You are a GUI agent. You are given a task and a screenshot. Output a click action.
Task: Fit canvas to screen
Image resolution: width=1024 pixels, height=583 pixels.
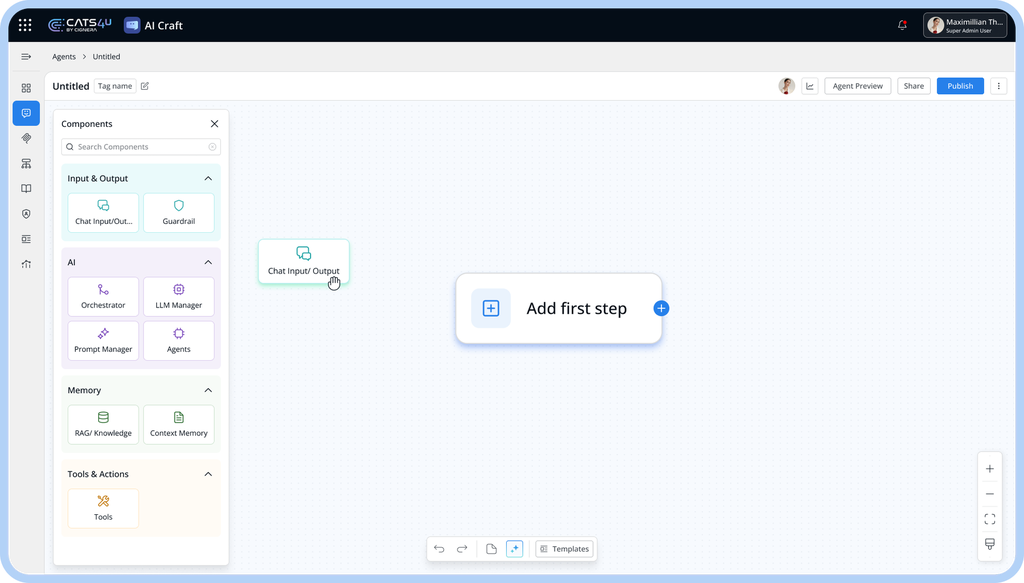pos(990,519)
